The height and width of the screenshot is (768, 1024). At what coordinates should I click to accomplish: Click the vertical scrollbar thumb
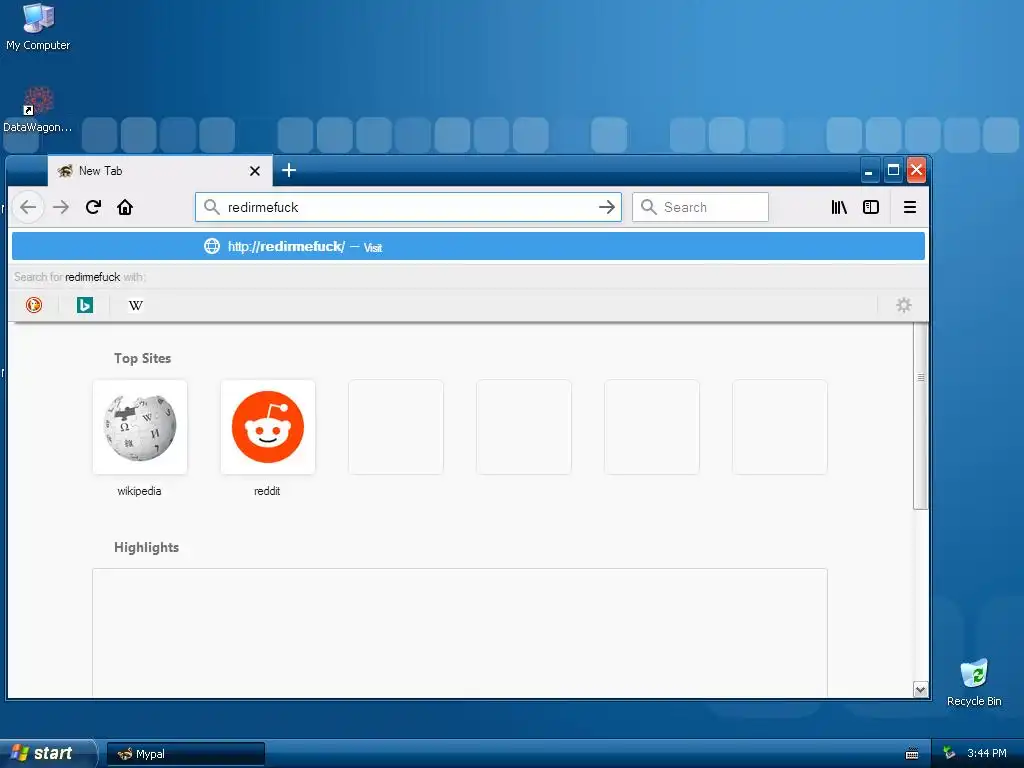click(x=921, y=415)
